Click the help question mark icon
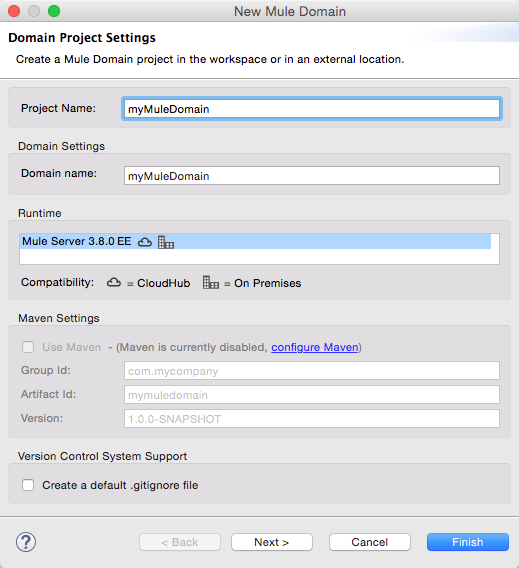Screen dimensions: 519x568 [26, 542]
